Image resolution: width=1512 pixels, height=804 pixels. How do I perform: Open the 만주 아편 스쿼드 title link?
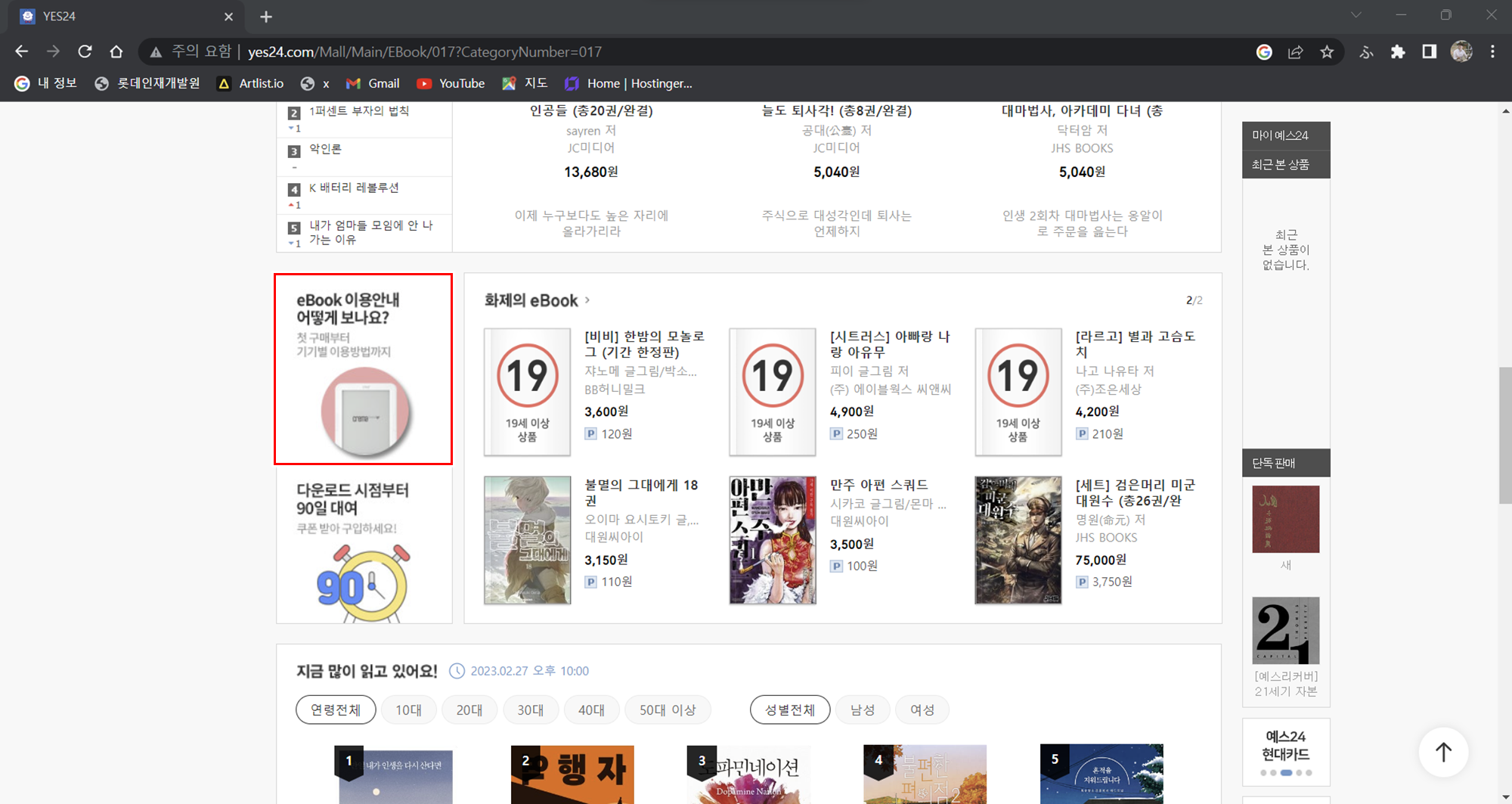click(x=878, y=485)
